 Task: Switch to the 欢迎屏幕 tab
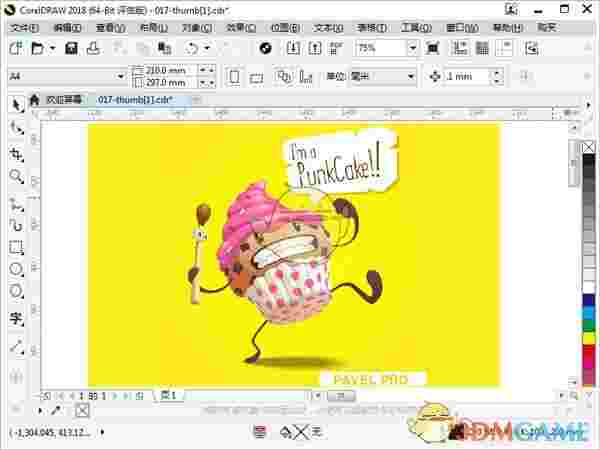point(64,100)
